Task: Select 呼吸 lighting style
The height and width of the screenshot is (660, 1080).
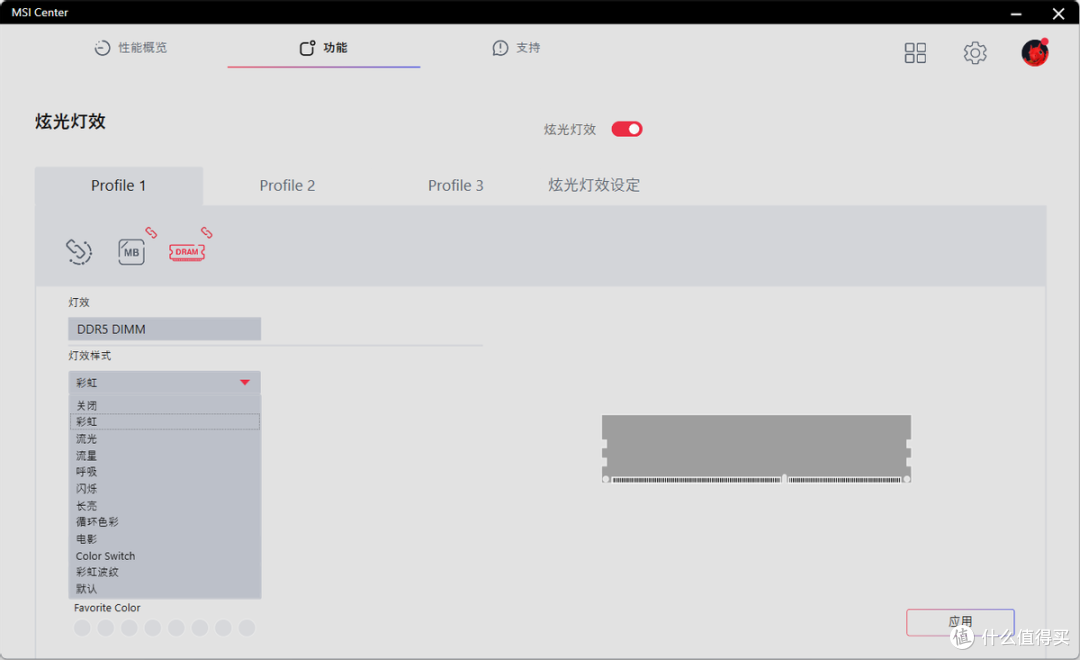Action: click(165, 472)
